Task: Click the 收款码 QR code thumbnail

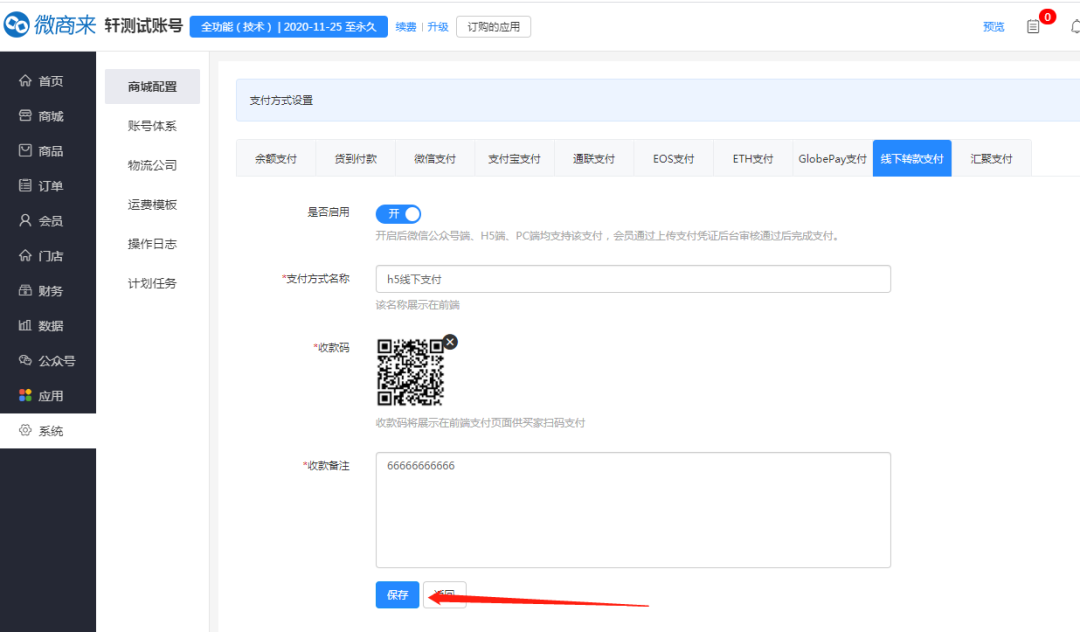Action: (x=411, y=372)
